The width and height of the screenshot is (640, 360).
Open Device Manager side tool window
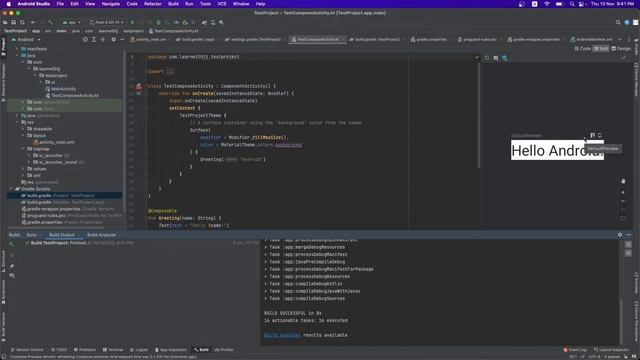tap(636, 80)
